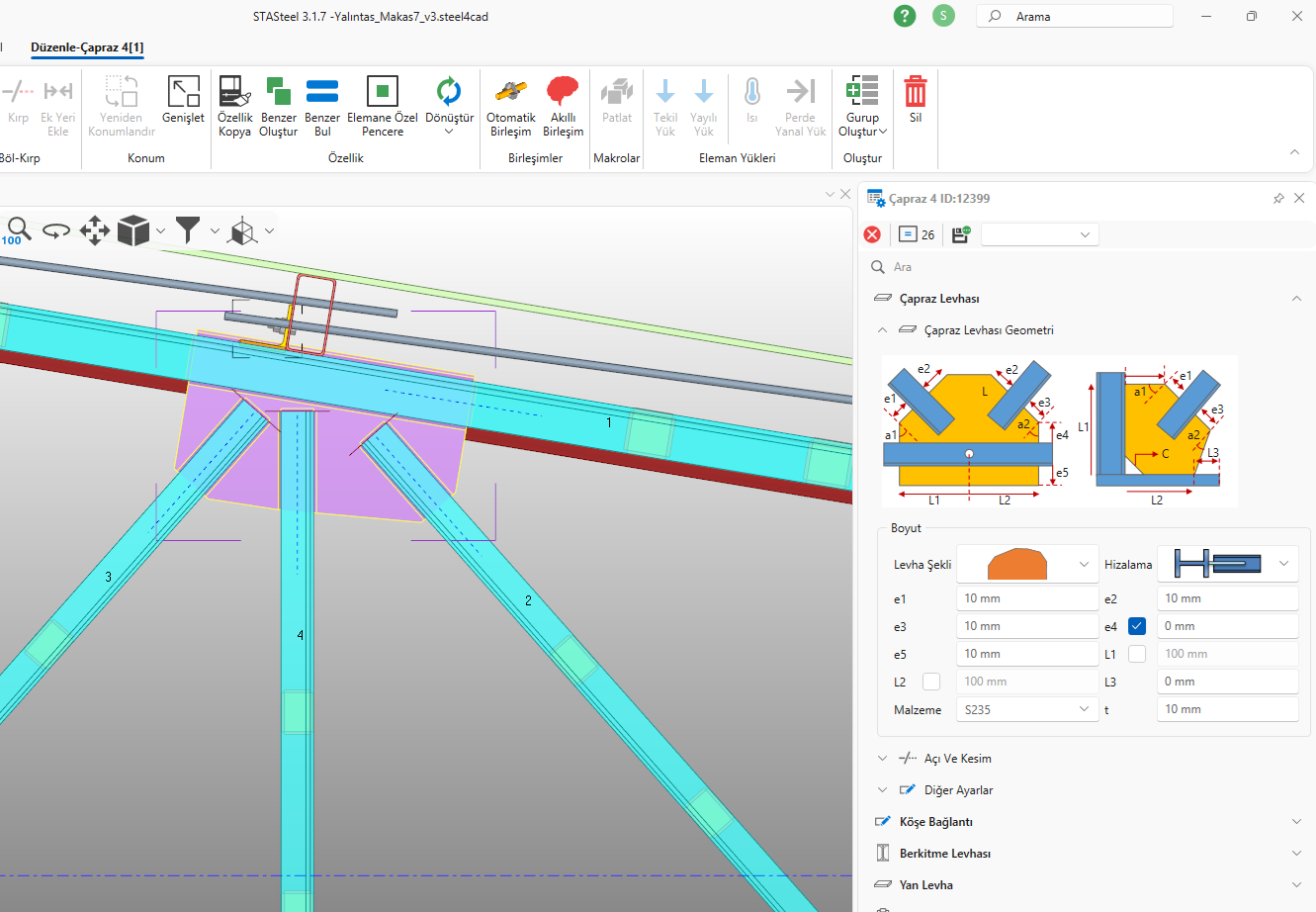Open the Malzeme S235 dropdown
This screenshot has width=1316, height=912.
point(1026,709)
